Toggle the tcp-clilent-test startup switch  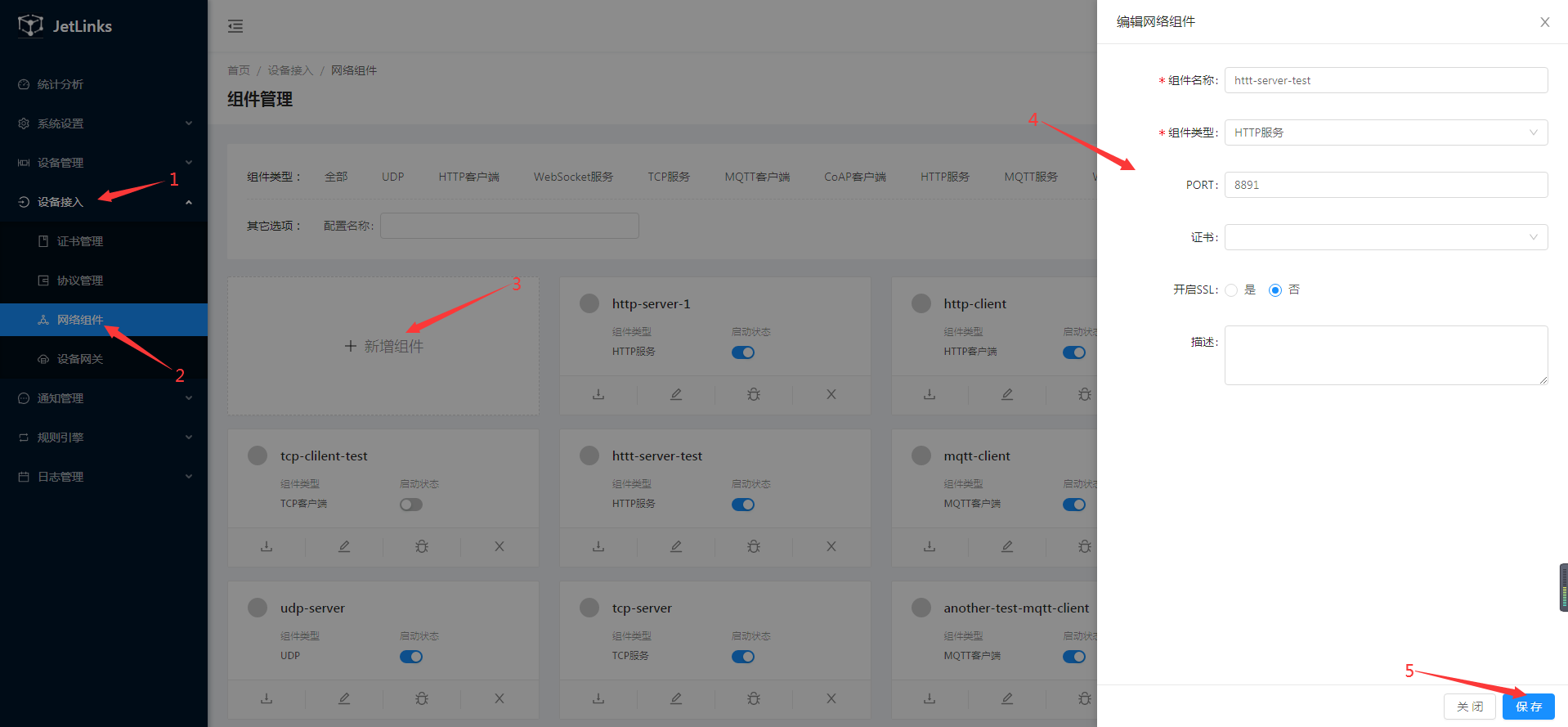pyautogui.click(x=411, y=505)
